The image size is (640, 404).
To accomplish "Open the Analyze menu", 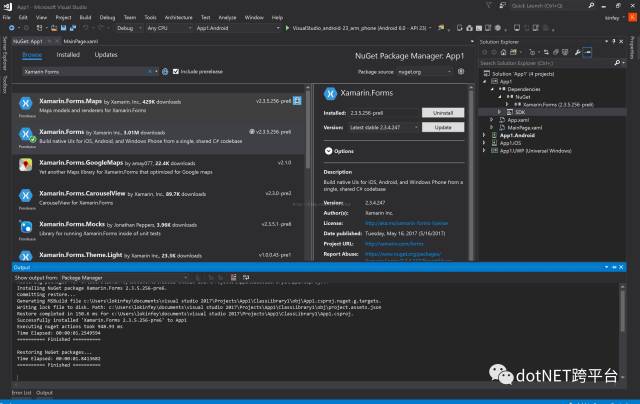I will point(227,18).
